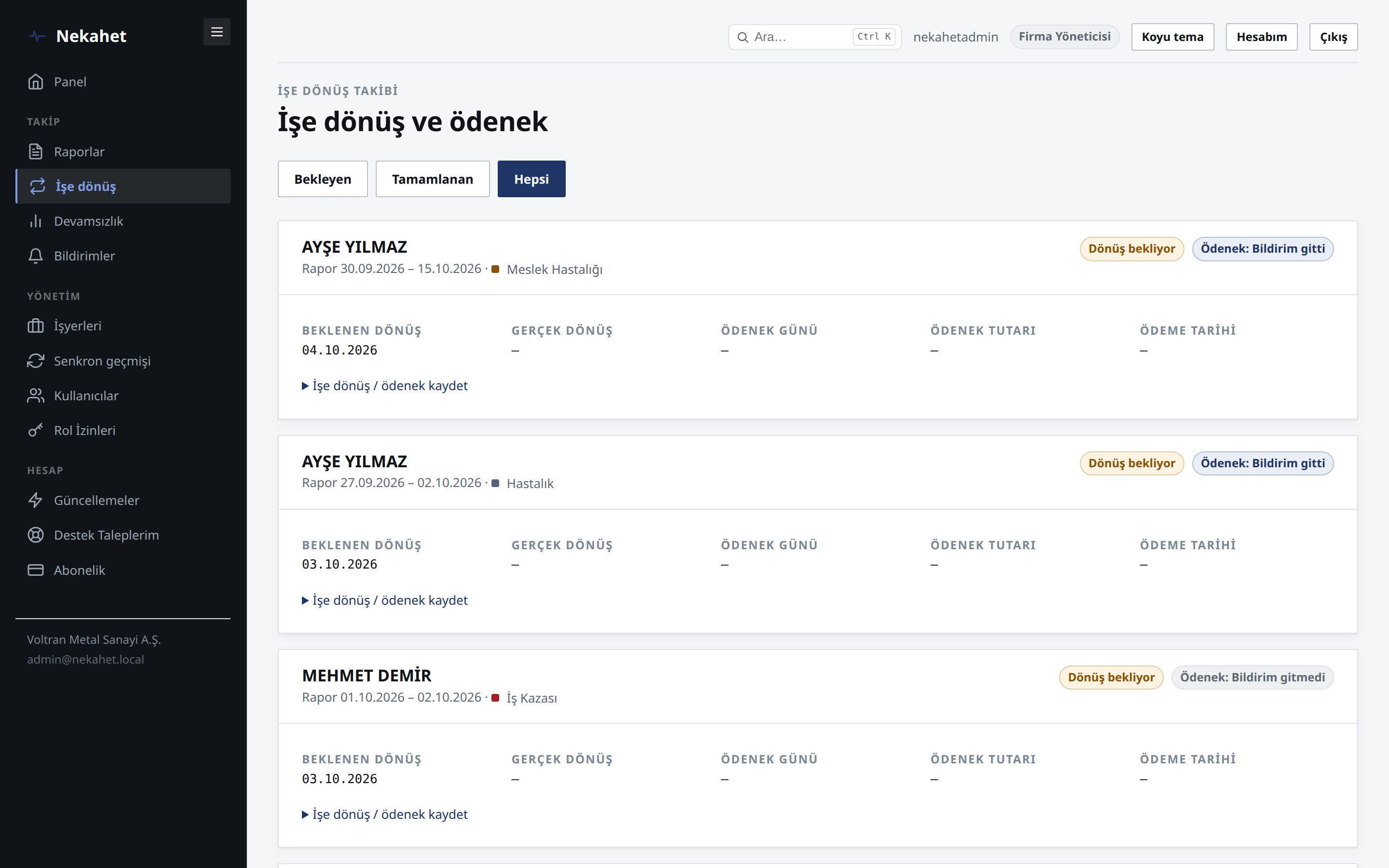Click expected return date 04.10.2026
The height and width of the screenshot is (868, 1389).
340,350
